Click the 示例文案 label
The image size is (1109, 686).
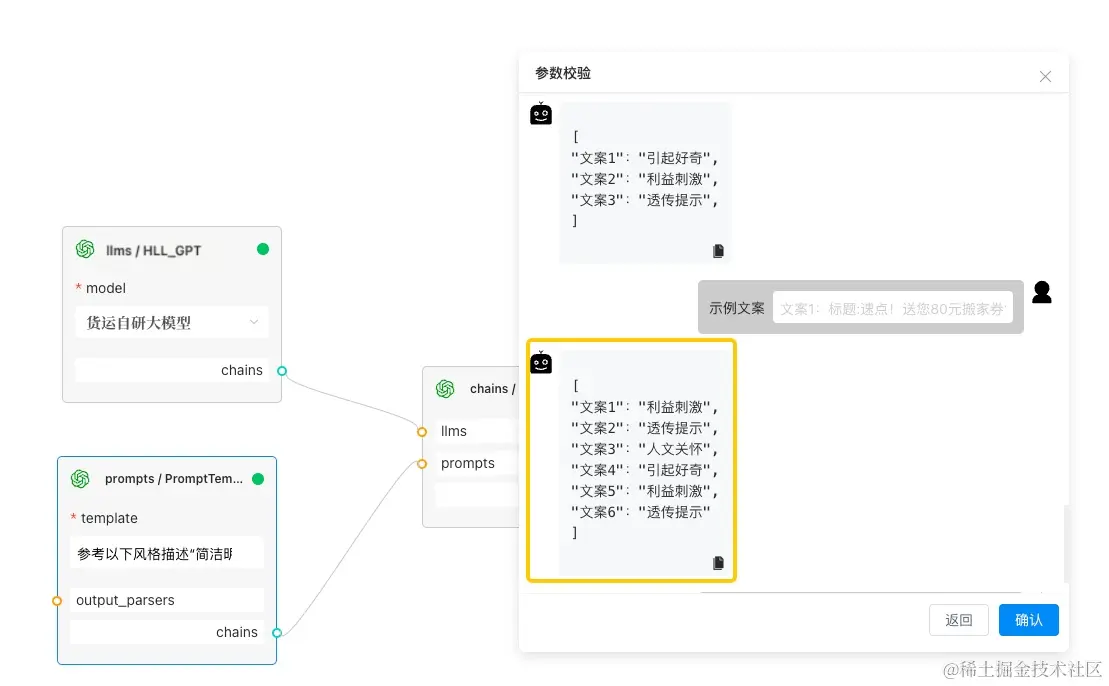pos(737,308)
